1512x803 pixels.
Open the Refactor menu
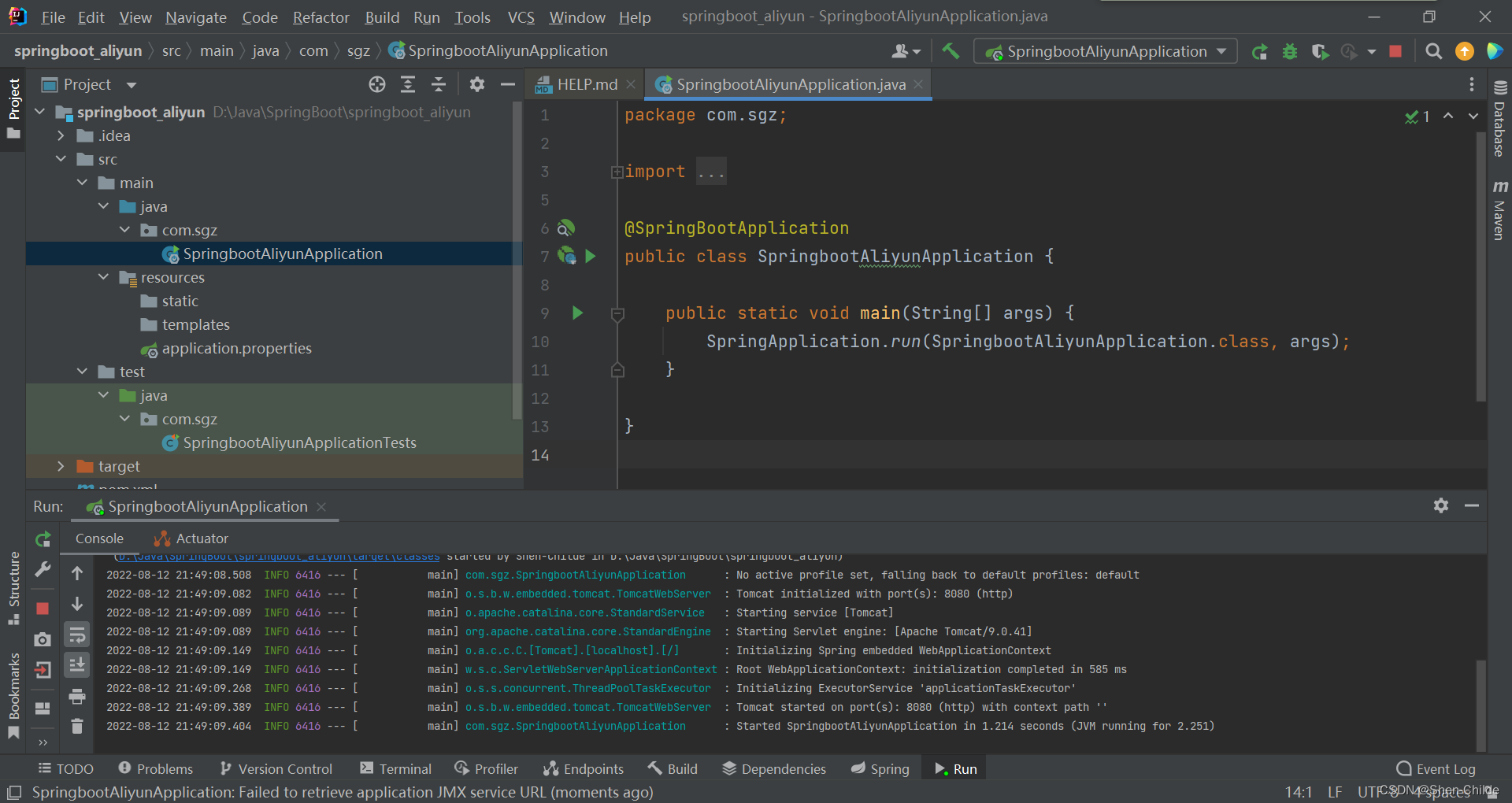(x=321, y=17)
